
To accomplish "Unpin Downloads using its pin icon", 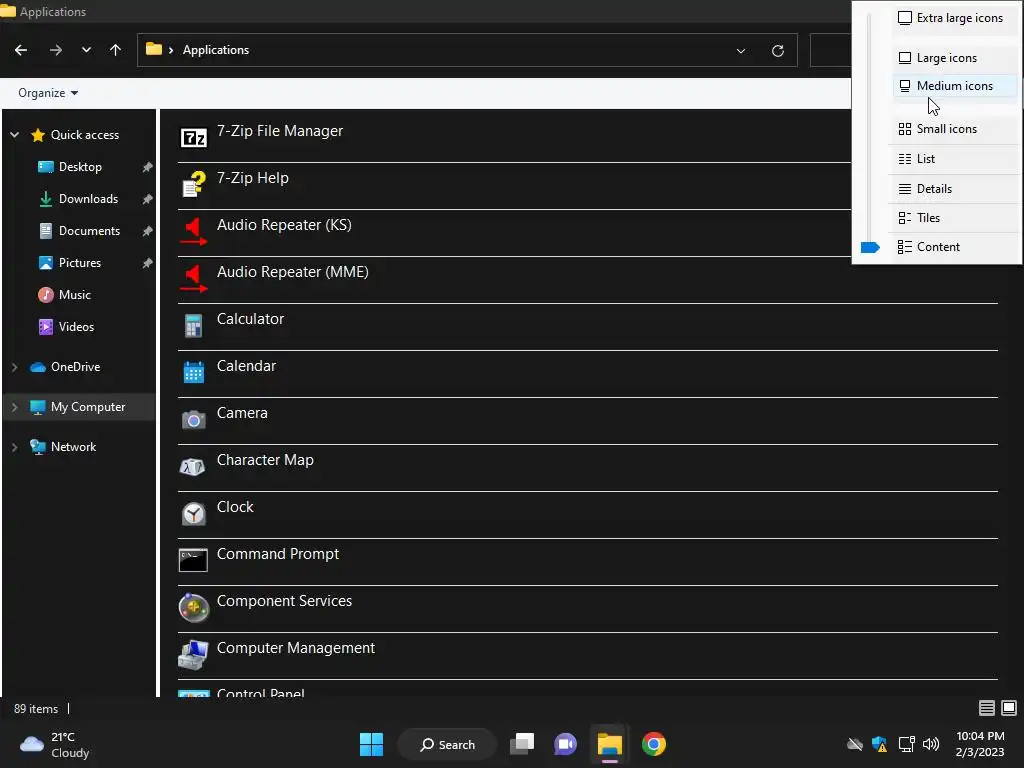I will (148, 199).
